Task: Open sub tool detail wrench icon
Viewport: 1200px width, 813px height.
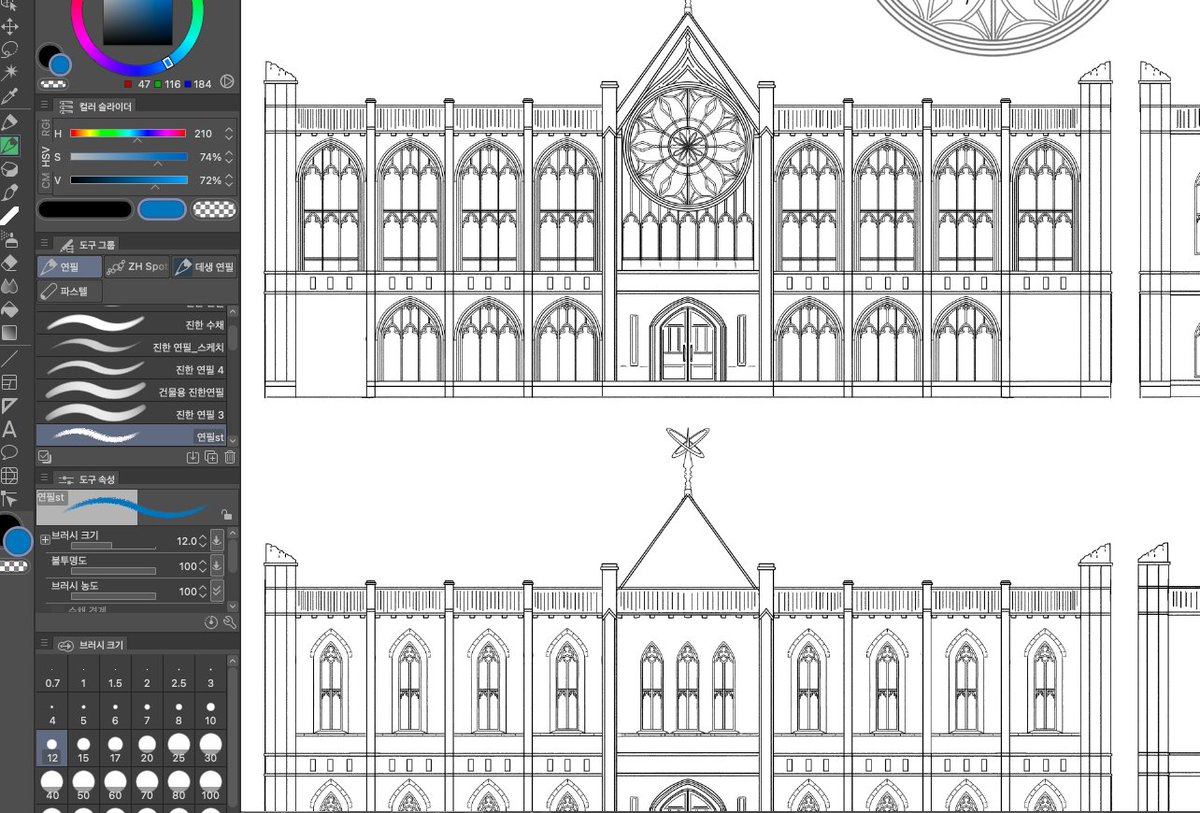Action: coord(230,622)
